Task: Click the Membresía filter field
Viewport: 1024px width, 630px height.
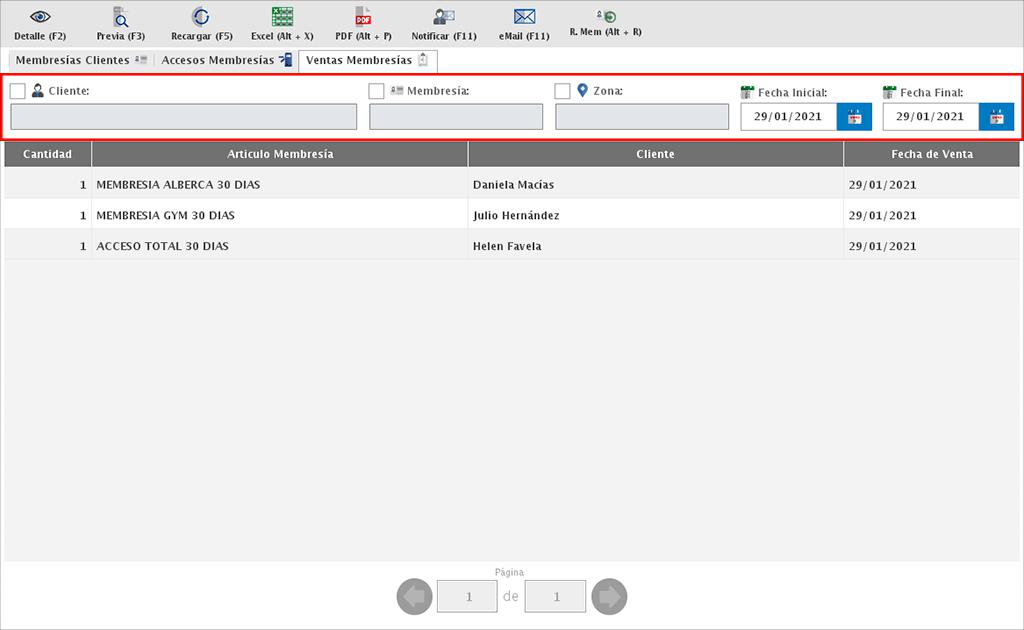Action: tap(455, 117)
